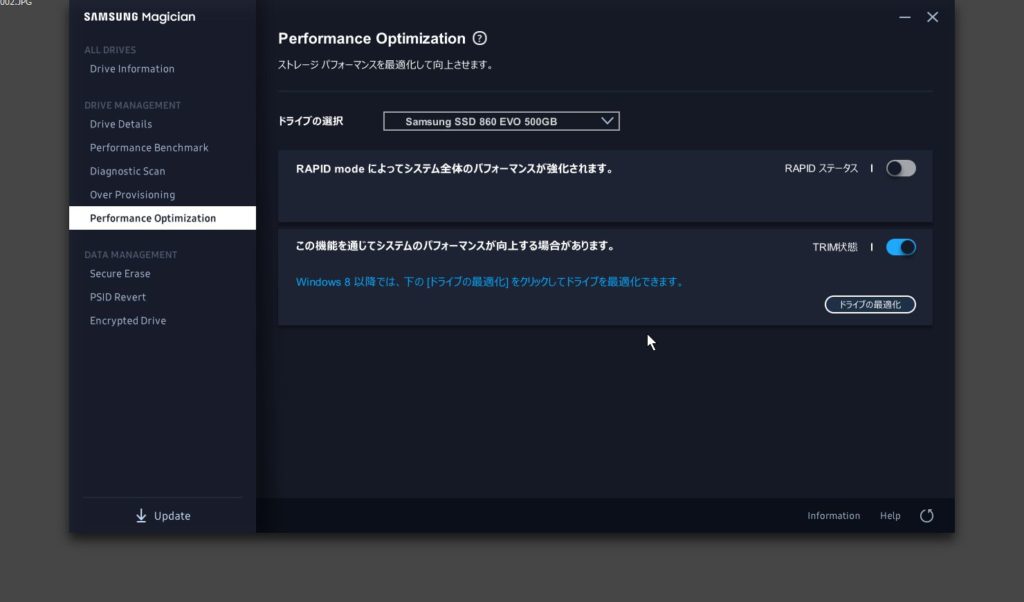1024x602 pixels.
Task: Close the Samsung Magician window
Action: click(x=933, y=18)
